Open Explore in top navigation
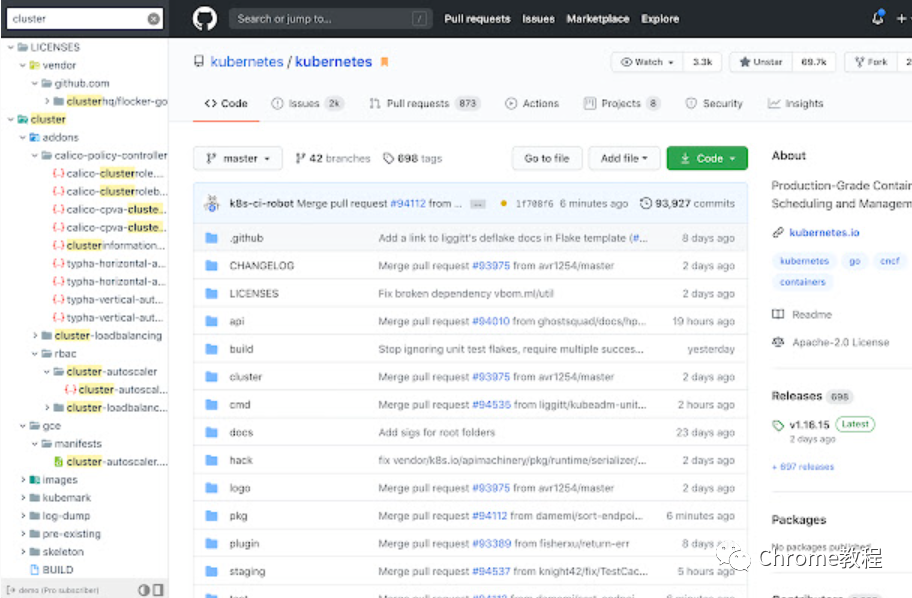 click(x=660, y=19)
